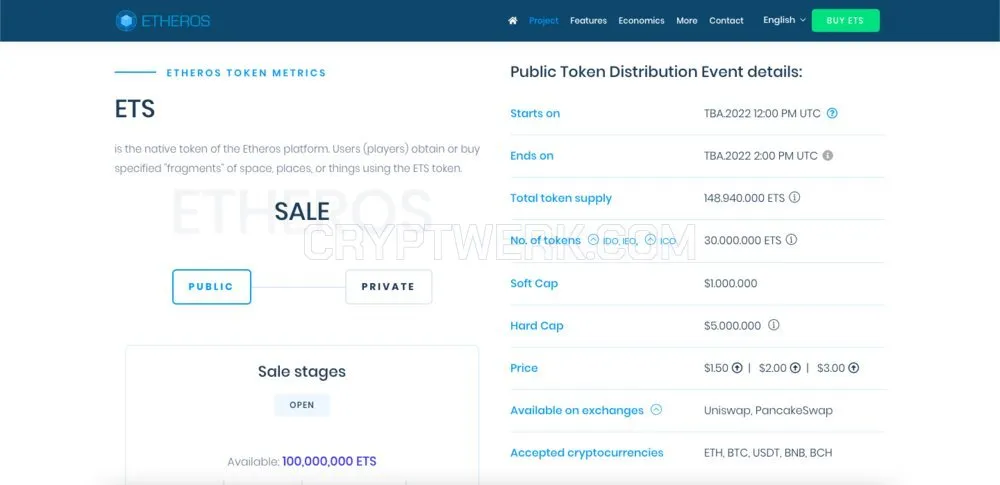
Task: Click the Etheros cube logo icon
Action: pyautogui.click(x=126, y=20)
